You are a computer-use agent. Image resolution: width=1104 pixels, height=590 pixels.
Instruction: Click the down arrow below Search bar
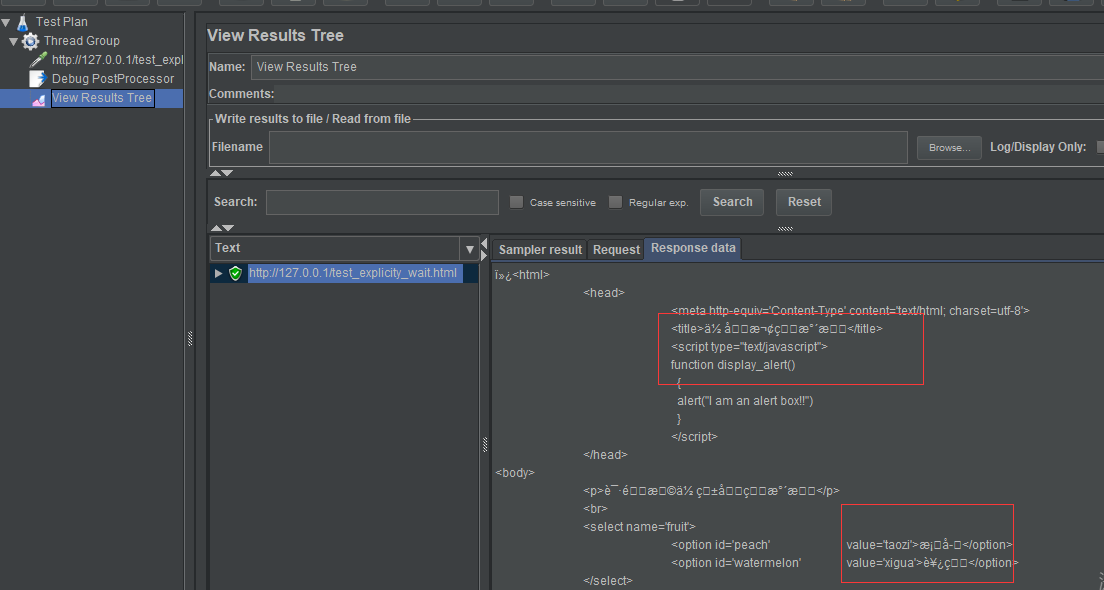point(227,228)
